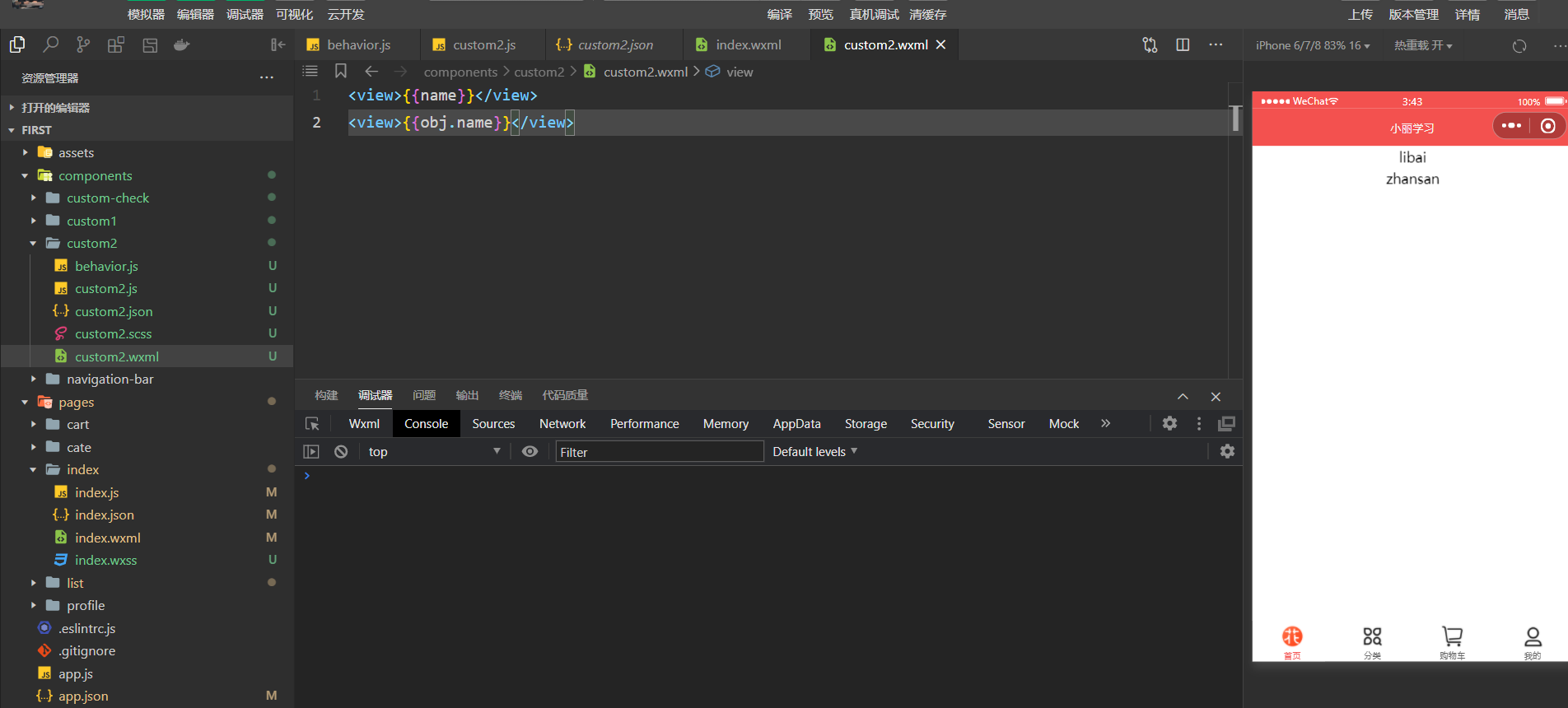Tap the cart tab icon in the simulator

[1452, 642]
